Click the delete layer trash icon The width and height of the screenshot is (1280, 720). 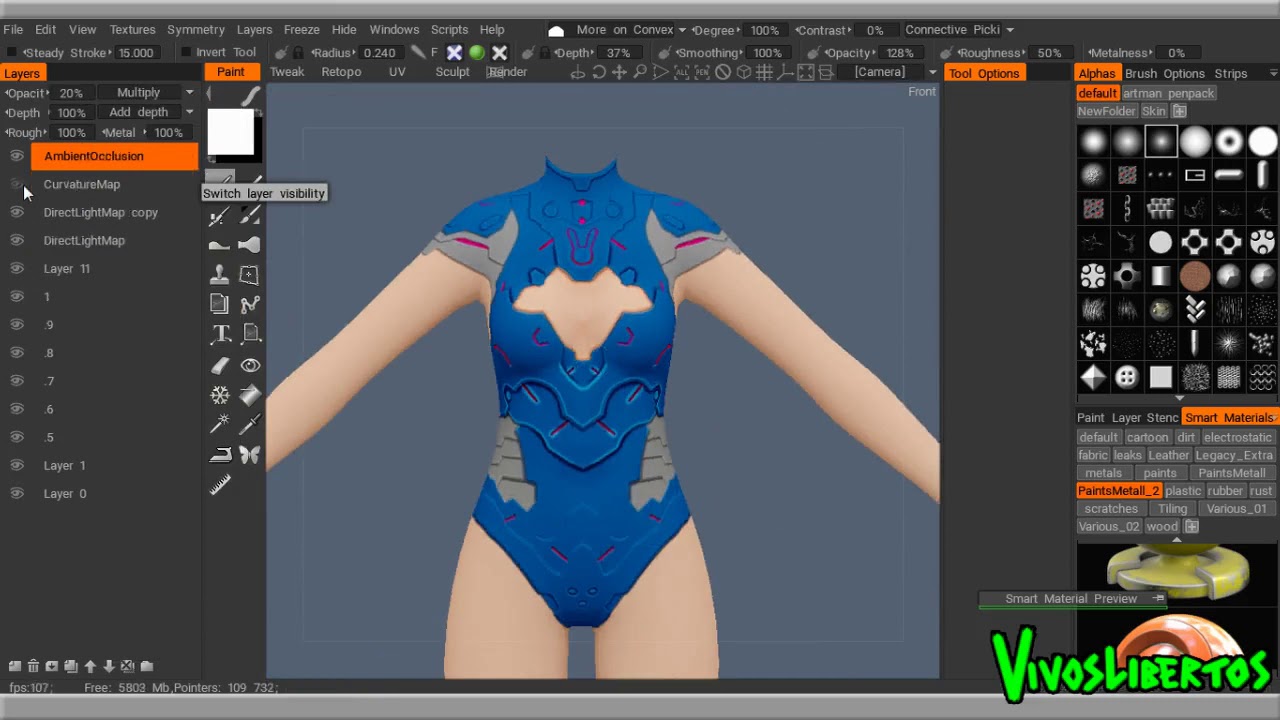(33, 666)
